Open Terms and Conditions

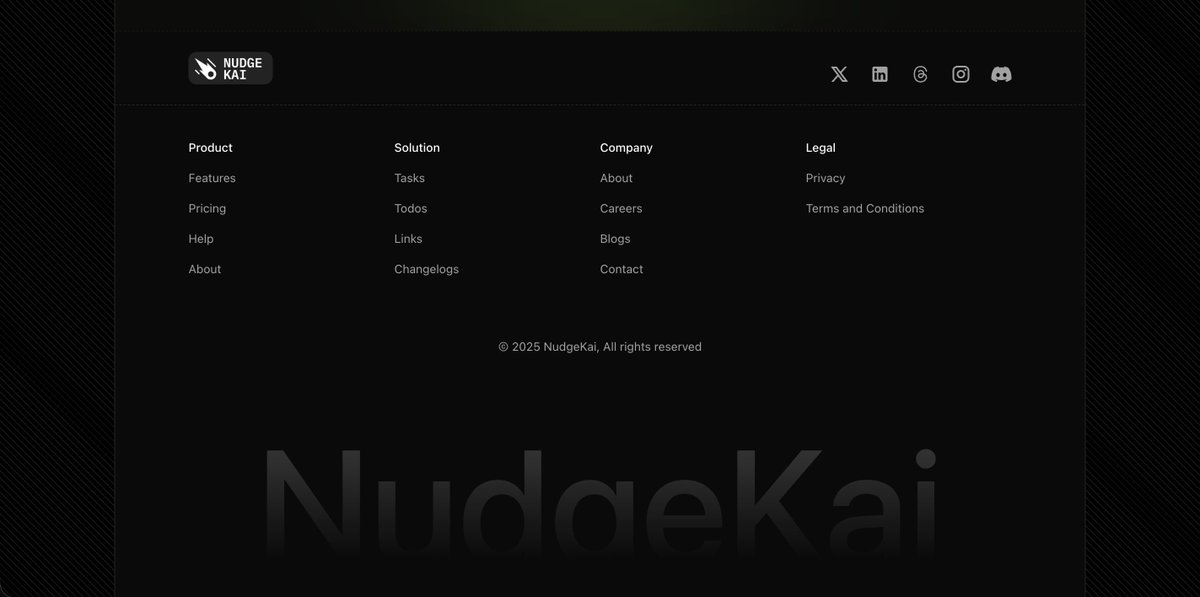point(864,208)
